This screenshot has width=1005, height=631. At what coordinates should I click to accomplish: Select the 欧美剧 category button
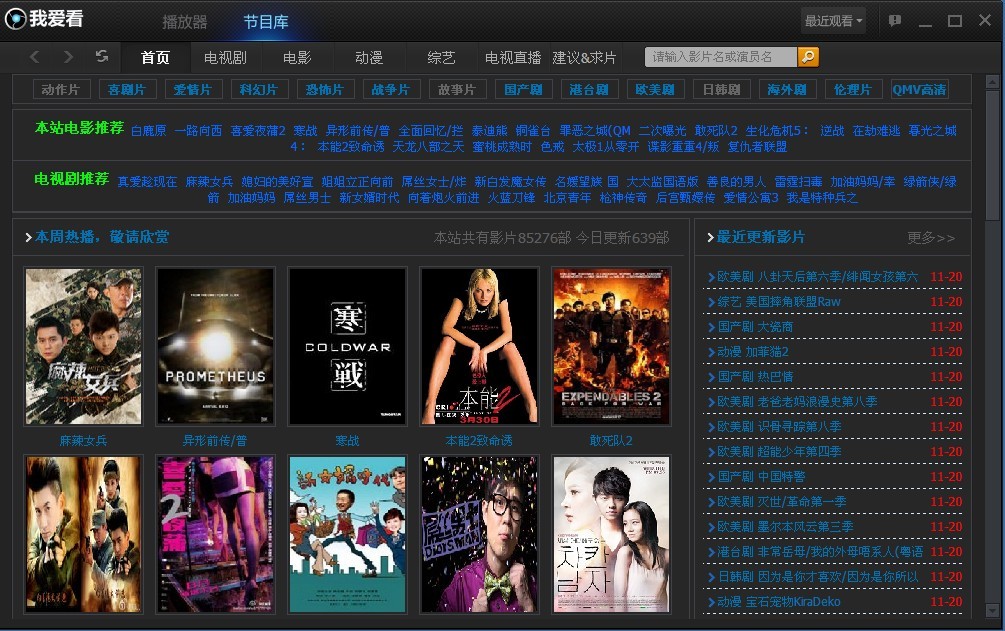656,90
